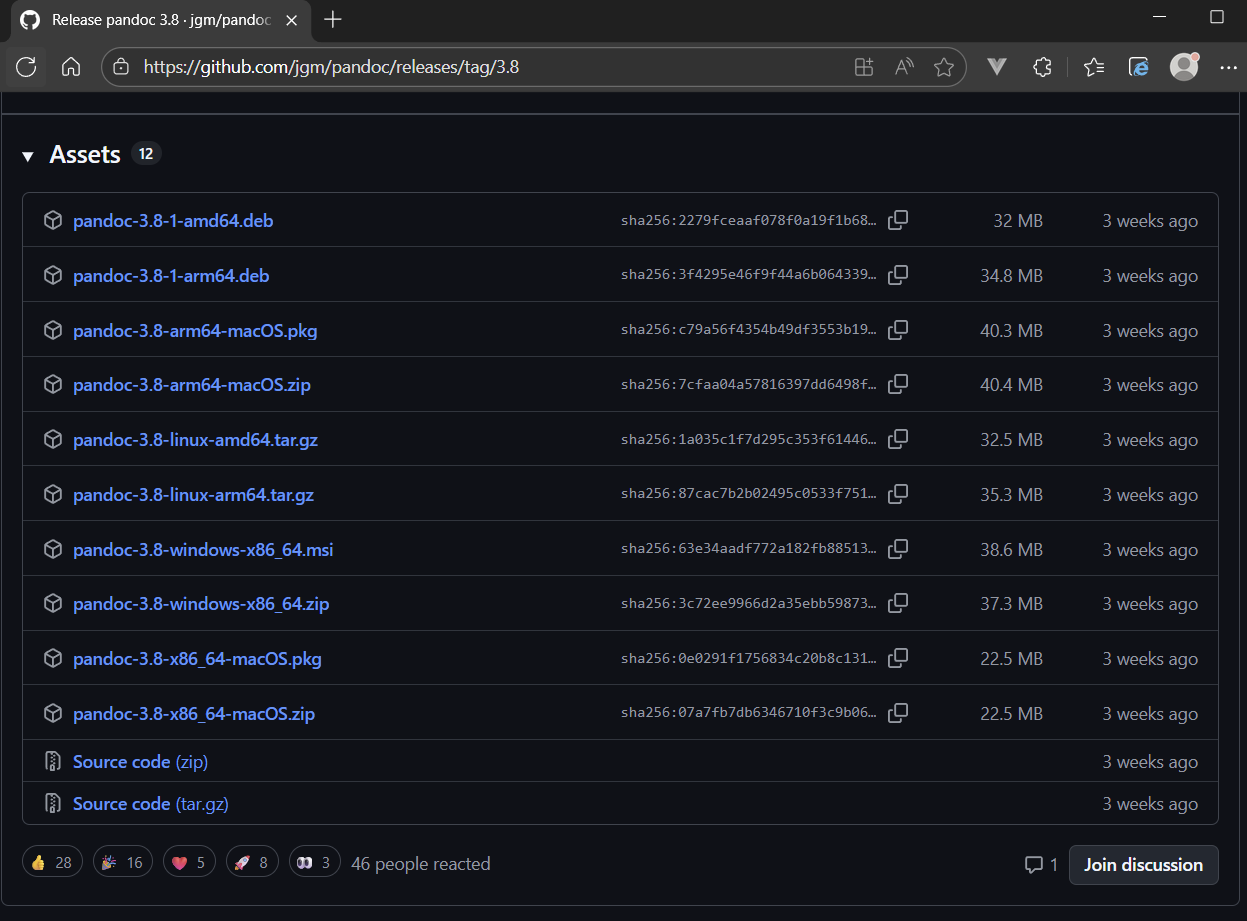The height and width of the screenshot is (921, 1247).
Task: Click the sha256:2279fceaaf078f0a19f1b68 hash text
Action: pyautogui.click(x=749, y=221)
